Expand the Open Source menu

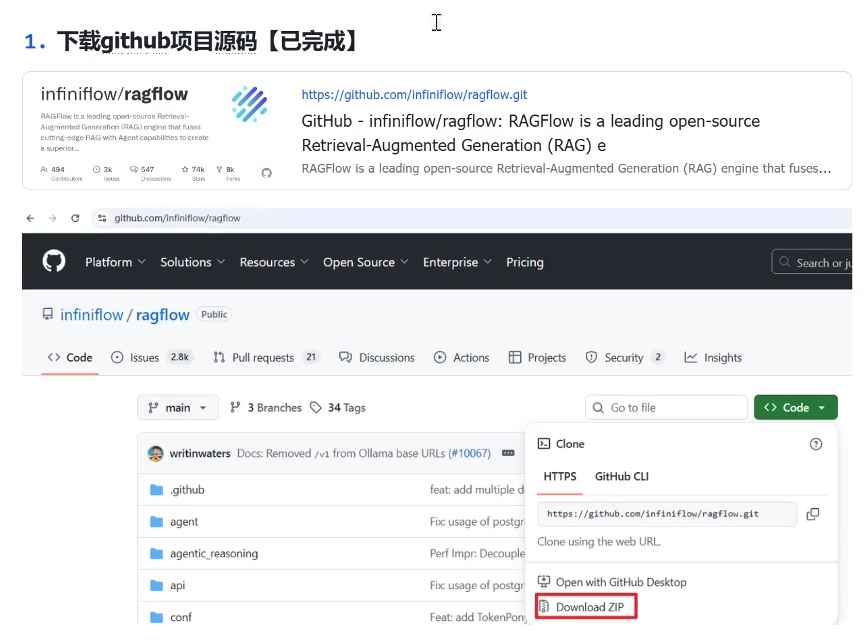pyautogui.click(x=365, y=262)
